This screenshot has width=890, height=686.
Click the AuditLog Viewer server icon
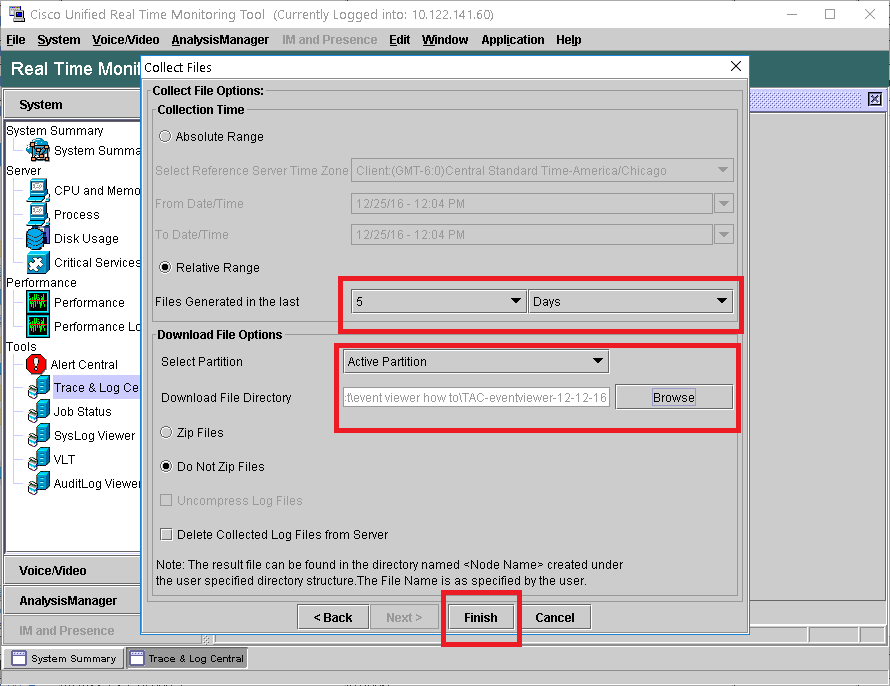click(39, 483)
